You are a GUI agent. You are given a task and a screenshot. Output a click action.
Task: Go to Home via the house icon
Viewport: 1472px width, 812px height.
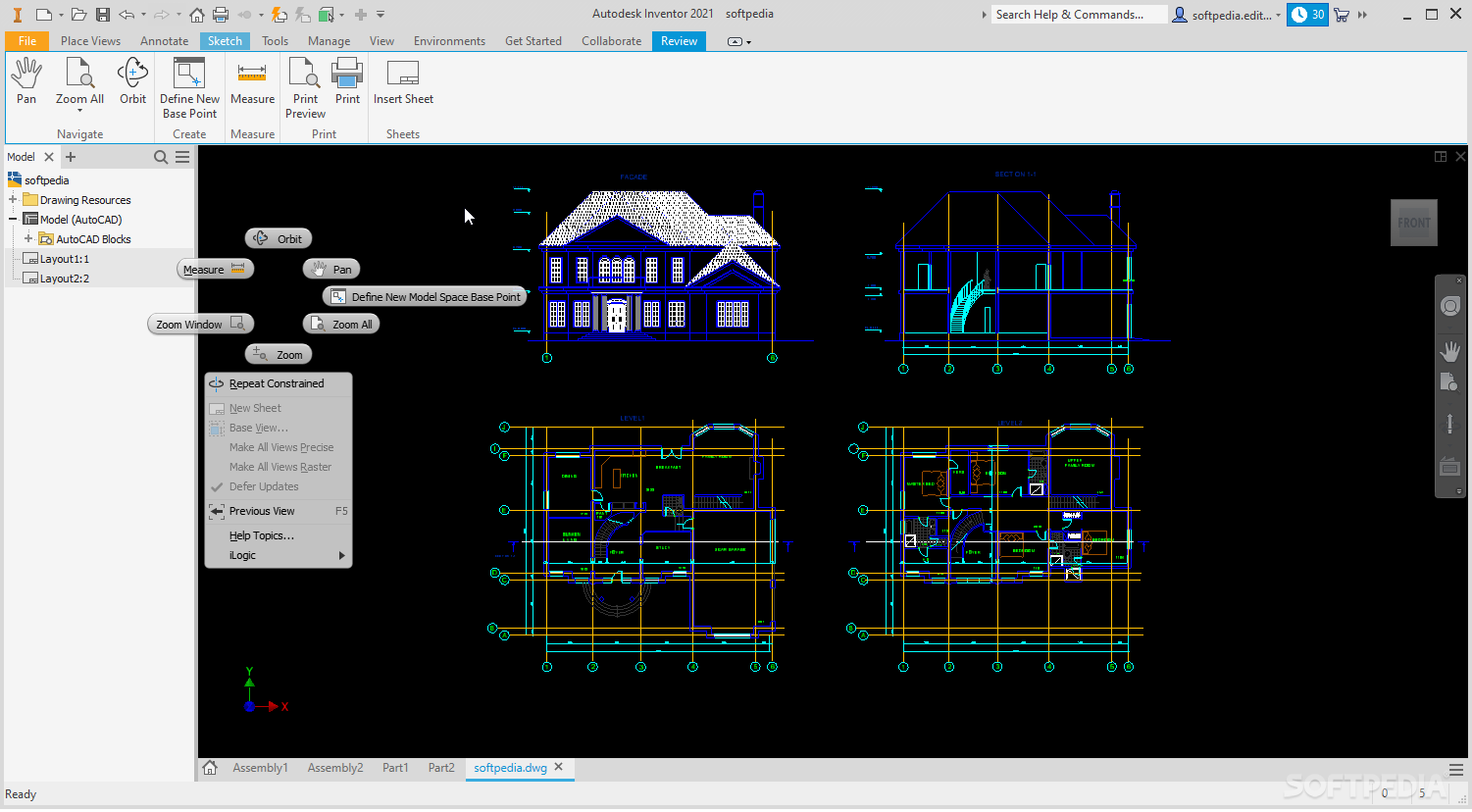click(x=197, y=15)
